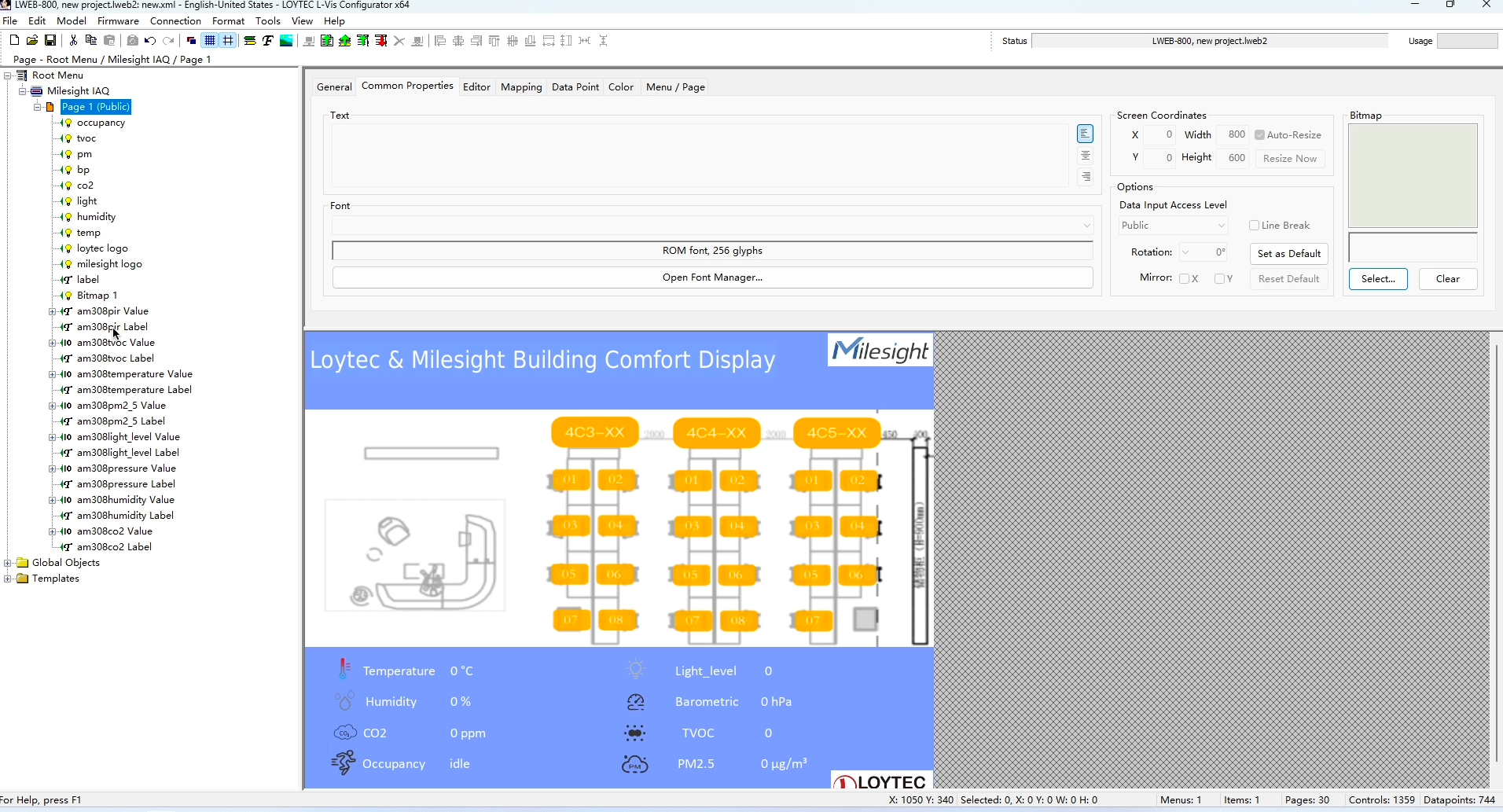Click the canvas vertical scrollbar
The height and width of the screenshot is (812, 1503).
[1497, 553]
